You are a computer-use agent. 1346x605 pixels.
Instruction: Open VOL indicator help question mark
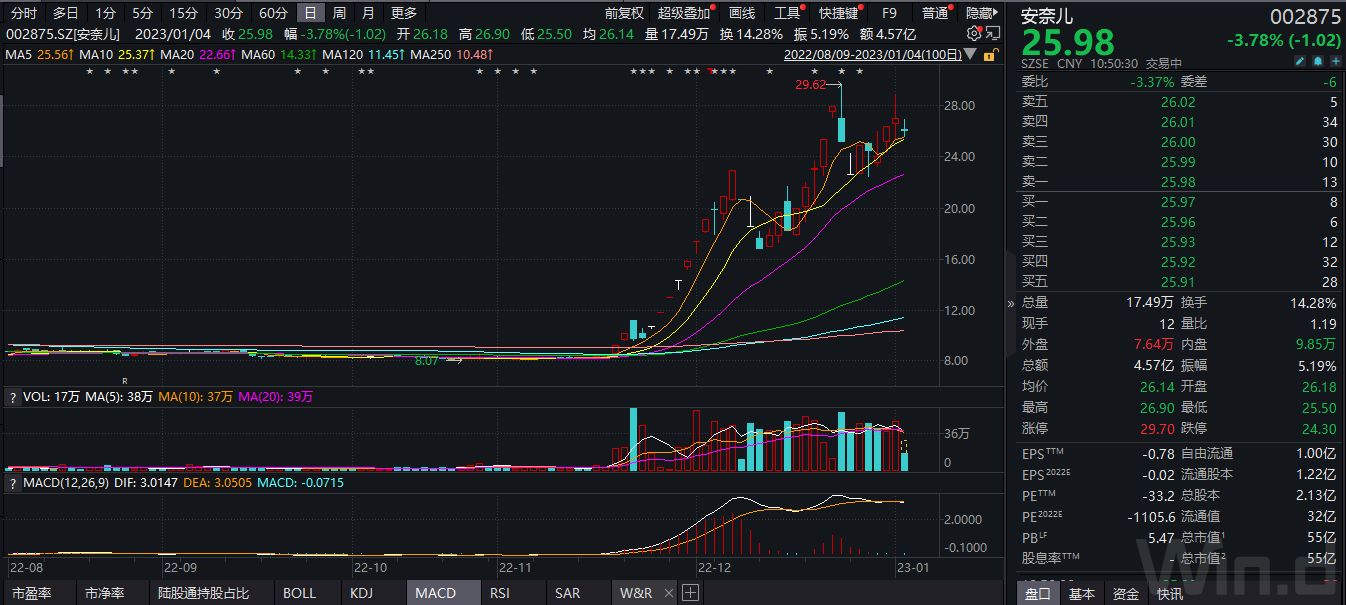click(x=13, y=397)
